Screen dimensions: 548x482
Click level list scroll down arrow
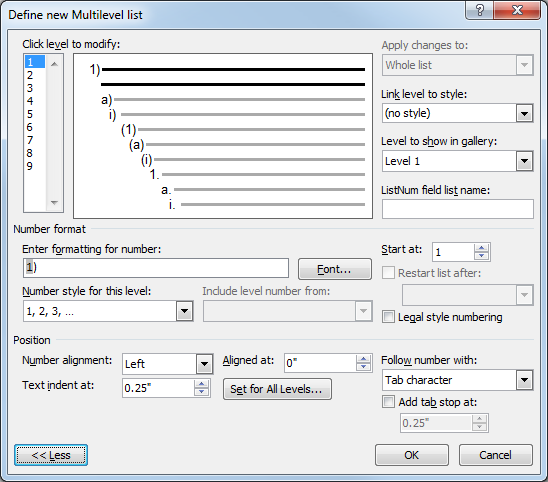click(x=54, y=202)
